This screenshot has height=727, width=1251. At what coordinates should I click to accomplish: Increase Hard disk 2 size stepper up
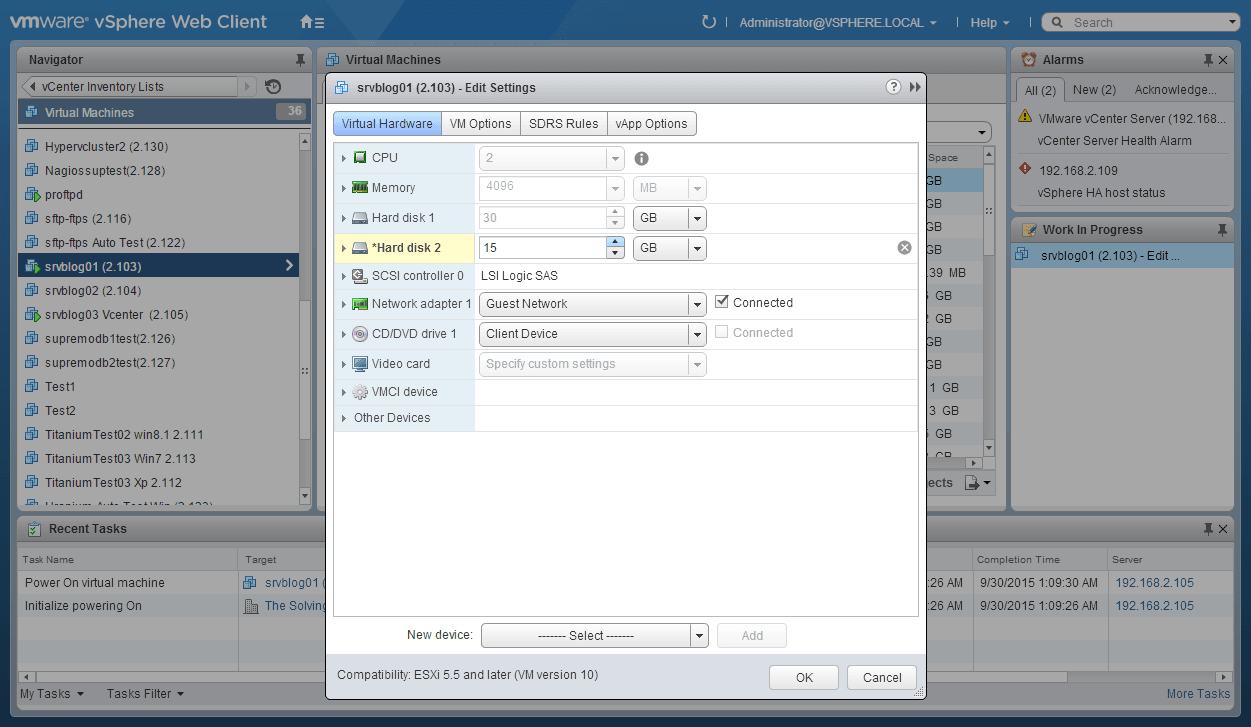tap(616, 242)
